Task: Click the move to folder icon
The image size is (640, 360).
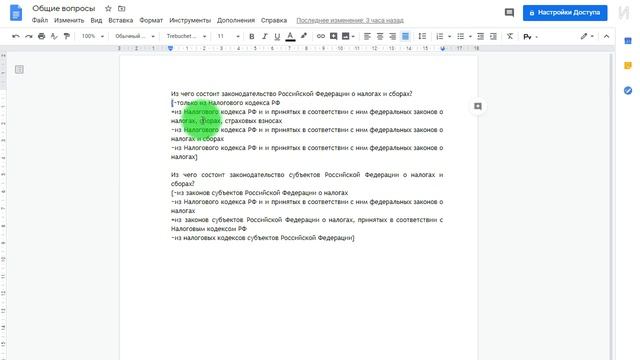Action: tap(122, 9)
